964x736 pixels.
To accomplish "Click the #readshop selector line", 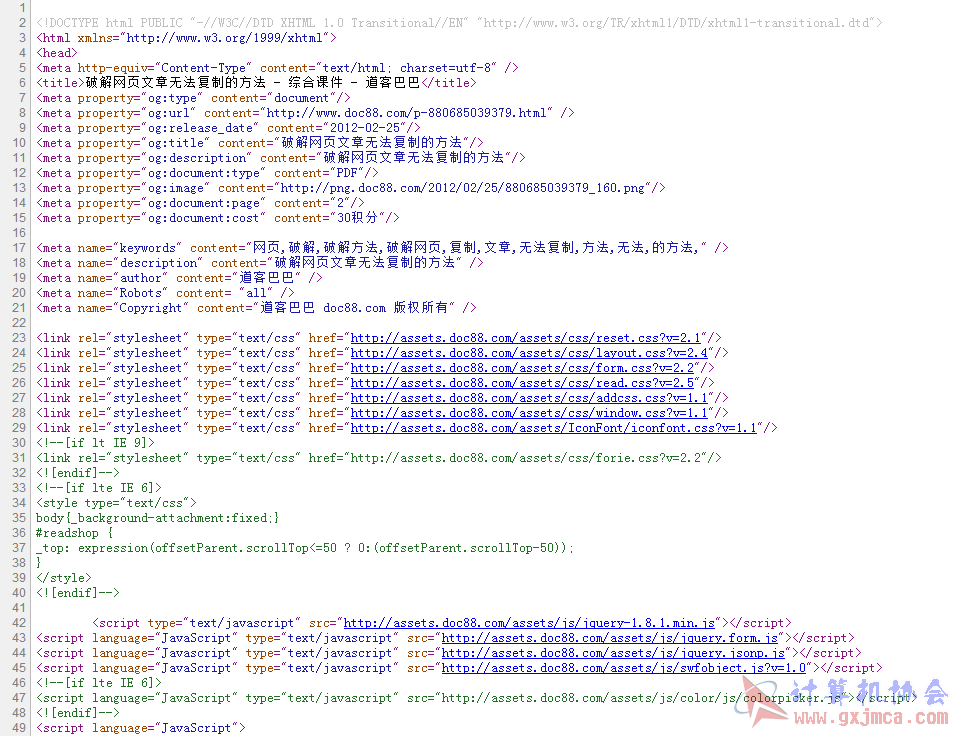I will [x=74, y=533].
